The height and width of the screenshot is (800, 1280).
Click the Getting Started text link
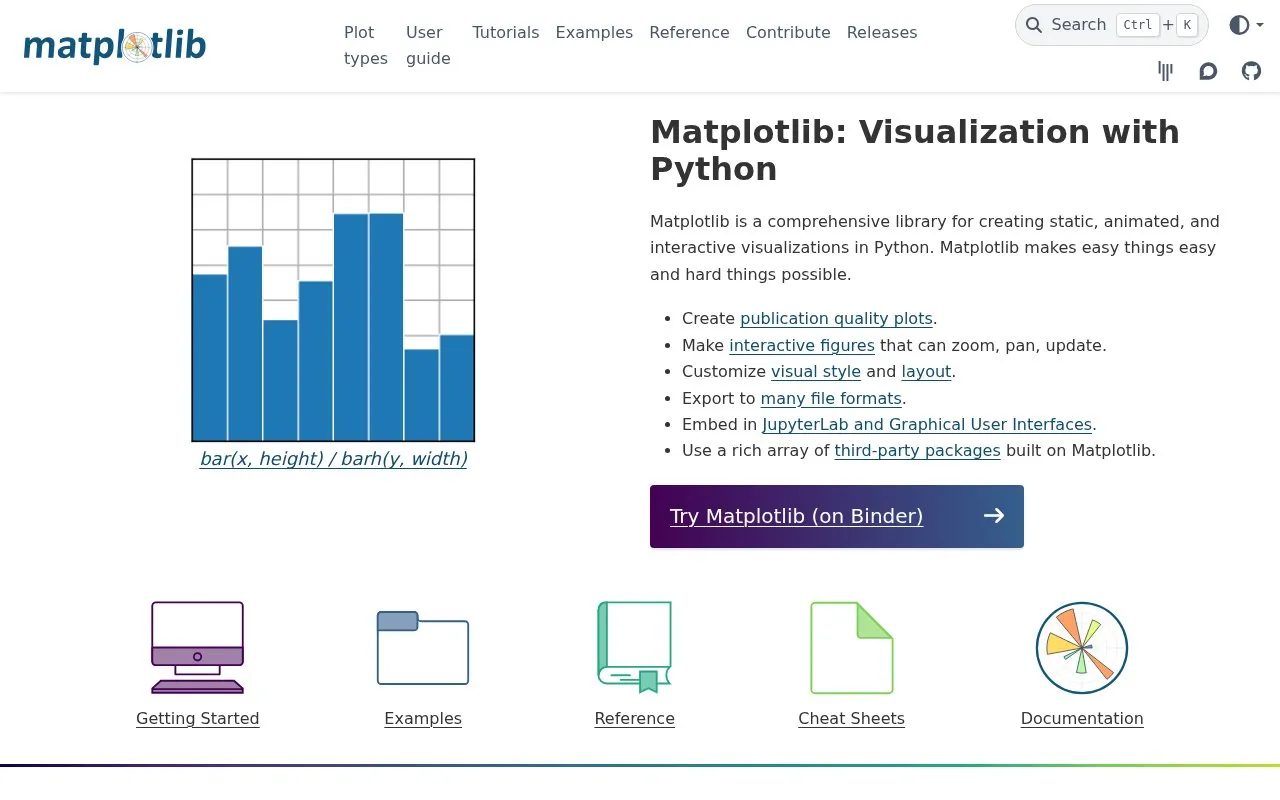[x=198, y=718]
